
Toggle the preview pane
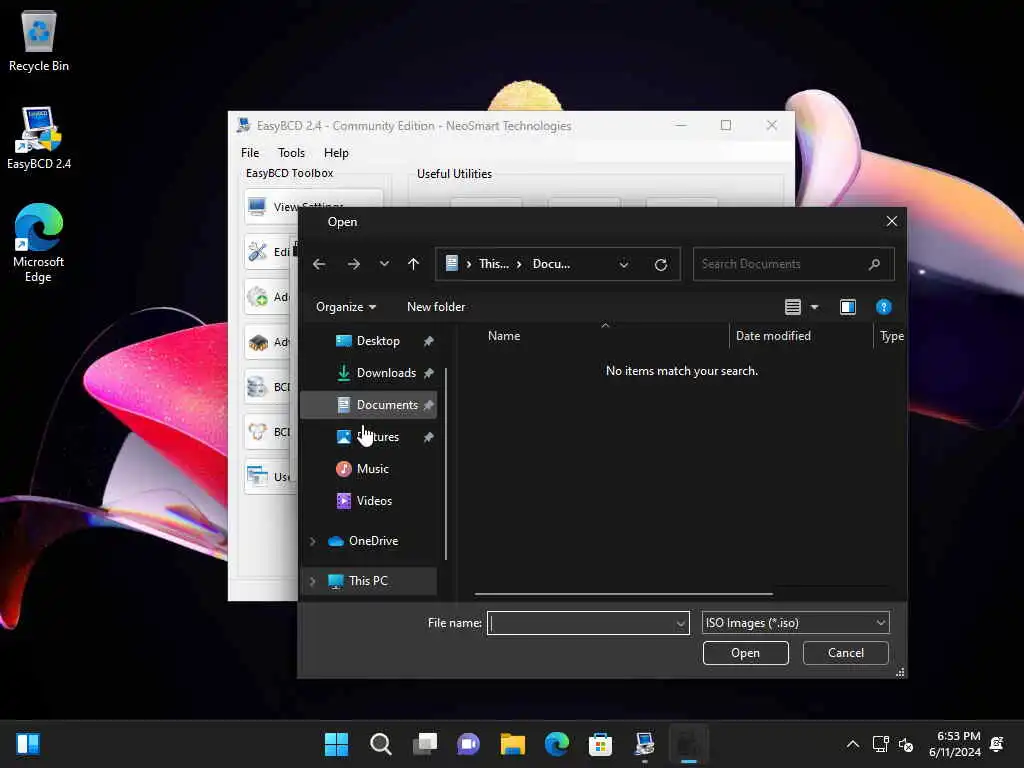tap(848, 307)
